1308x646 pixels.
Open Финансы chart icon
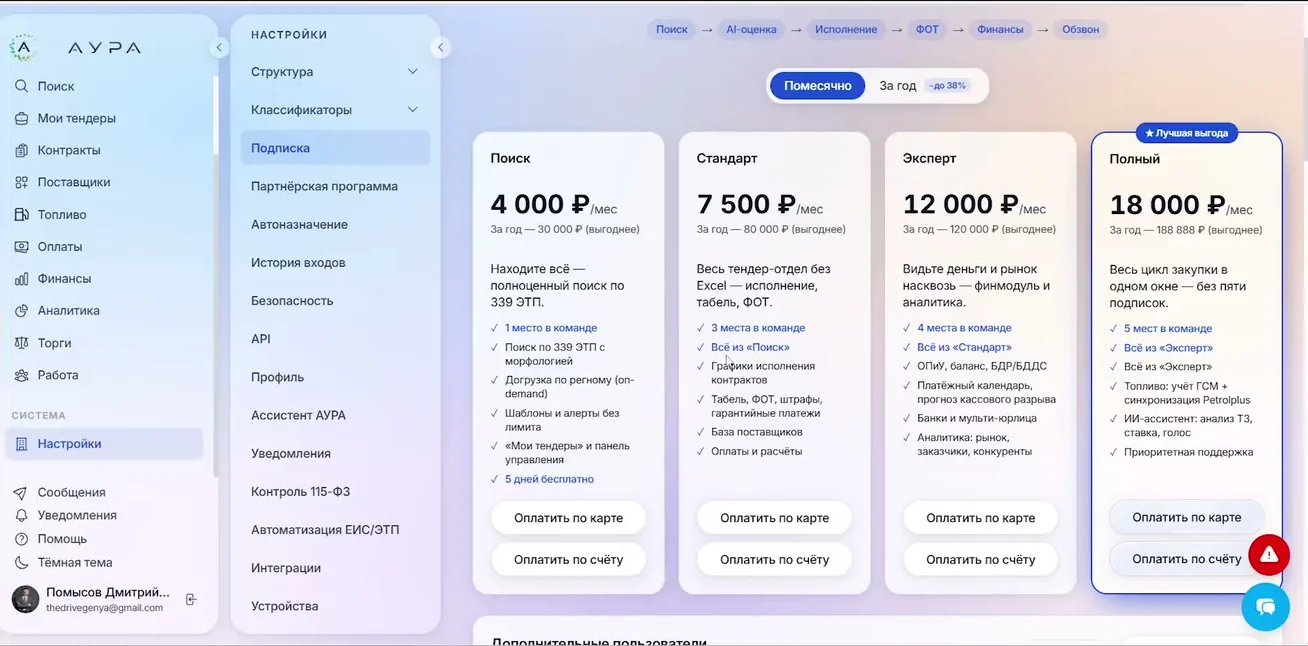click(21, 279)
